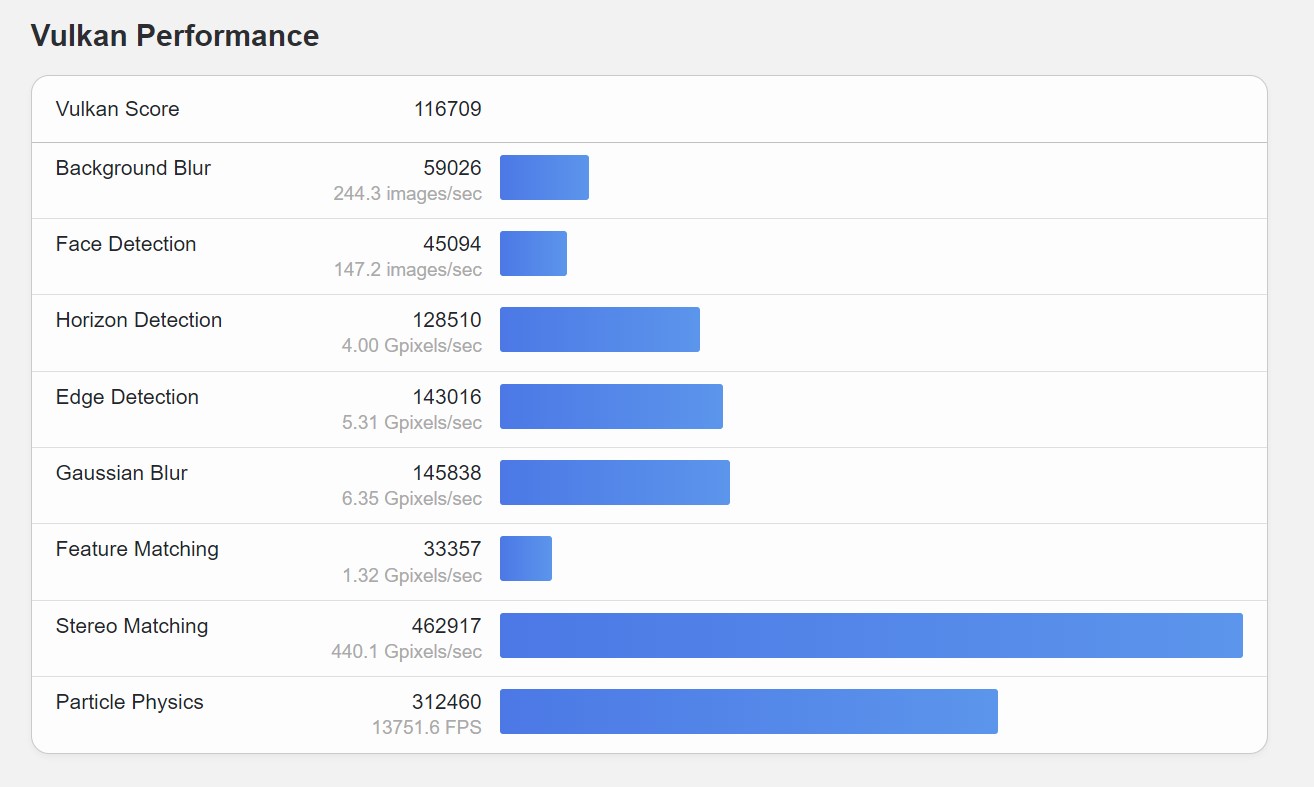Click the Stereo Matching score 462917
Screen dimensions: 1314x787
[447, 626]
